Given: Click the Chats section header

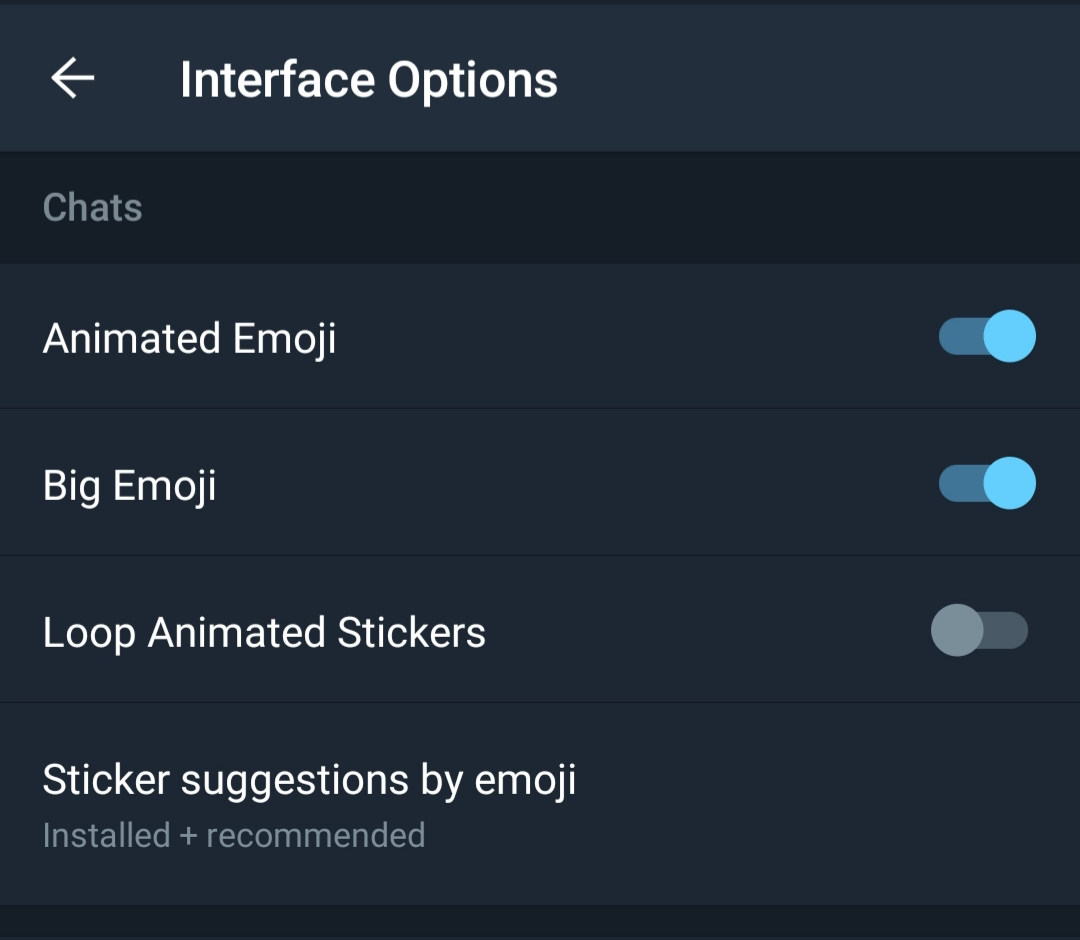Looking at the screenshot, I should [x=93, y=208].
